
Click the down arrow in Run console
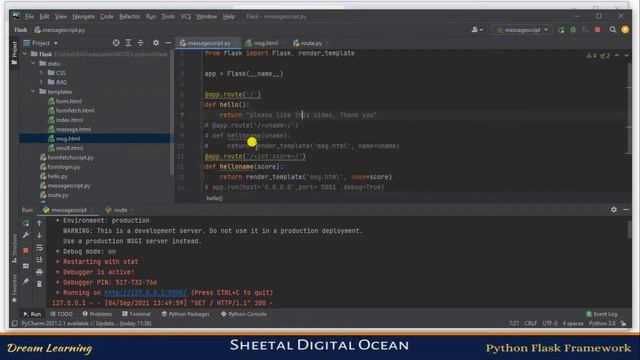39,236
